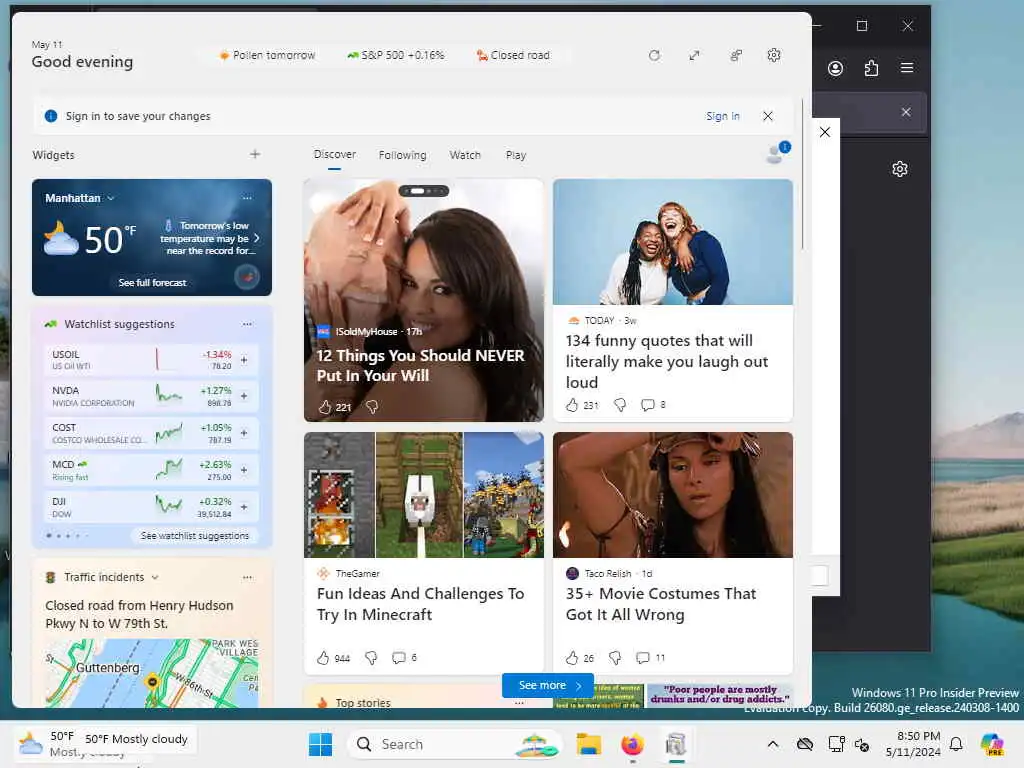Switch to the Following tab
1024x768 pixels.
click(402, 155)
